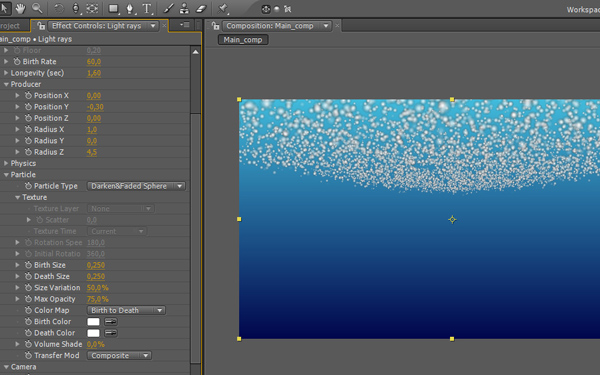Image resolution: width=600 pixels, height=375 pixels.
Task: Pick Death Color with eyedropper
Action: click(111, 333)
